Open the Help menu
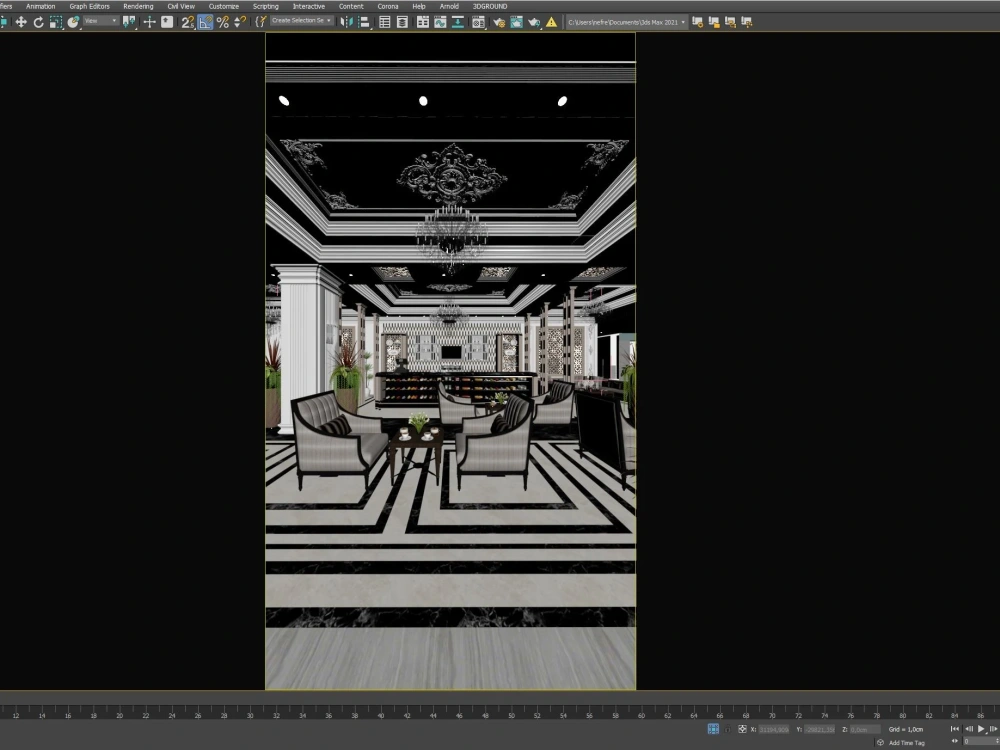1000x750 pixels. [x=419, y=6]
